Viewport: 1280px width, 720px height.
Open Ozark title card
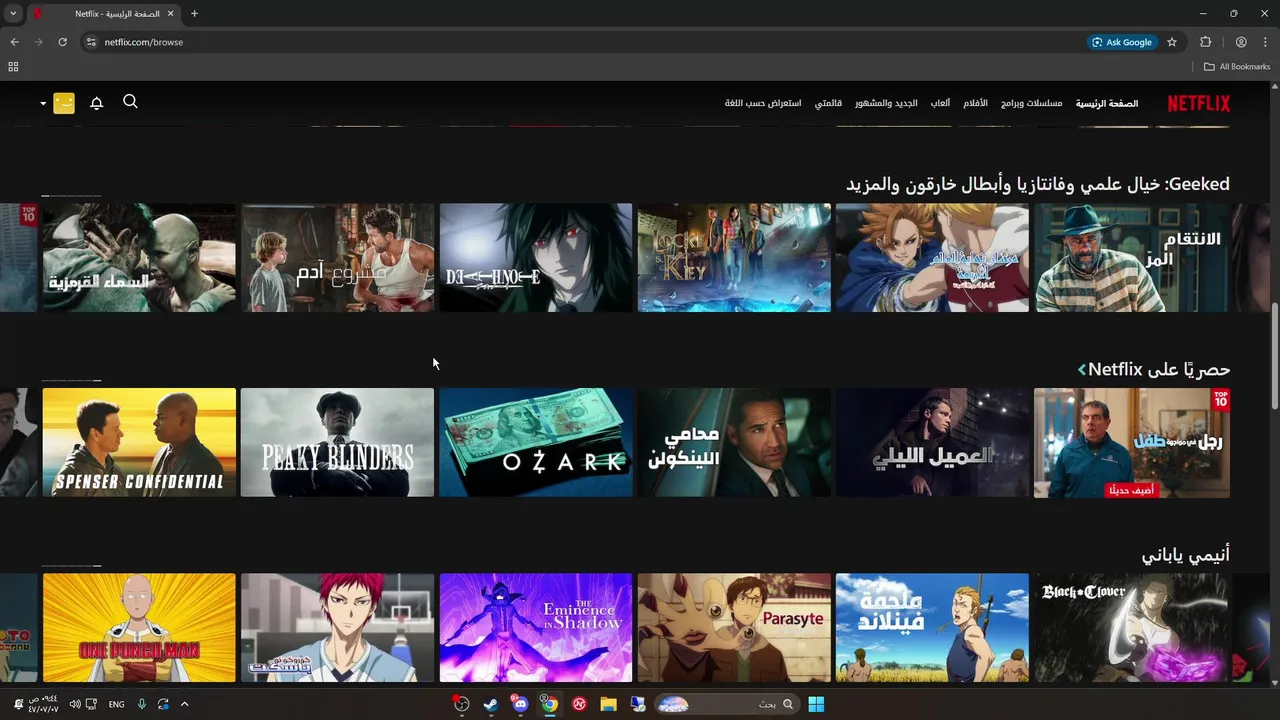(x=536, y=443)
